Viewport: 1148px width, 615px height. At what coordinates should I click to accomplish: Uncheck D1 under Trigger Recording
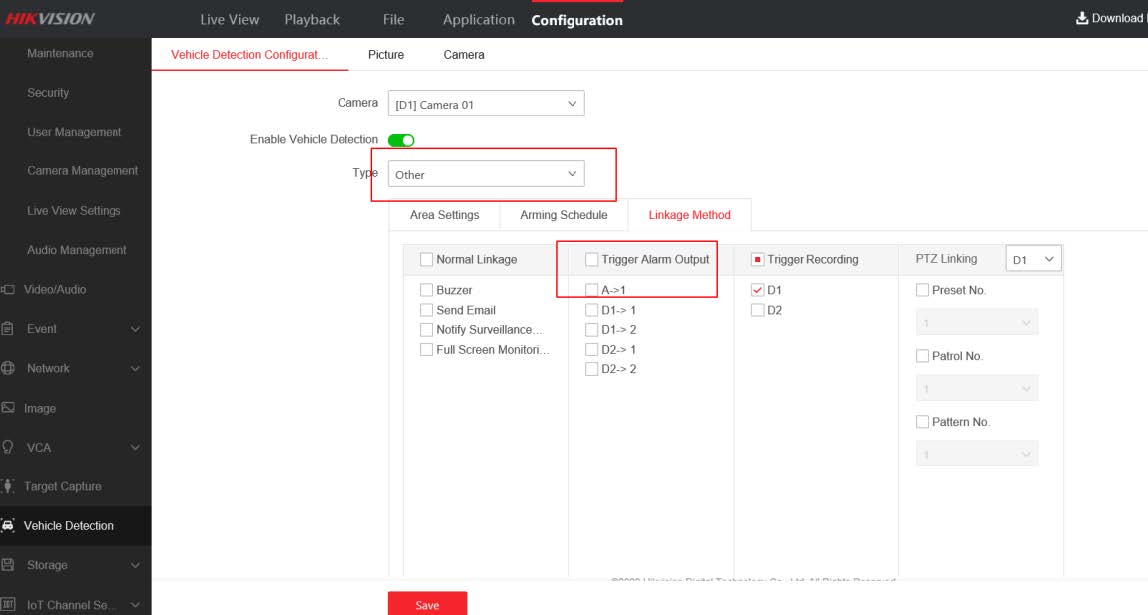(758, 290)
